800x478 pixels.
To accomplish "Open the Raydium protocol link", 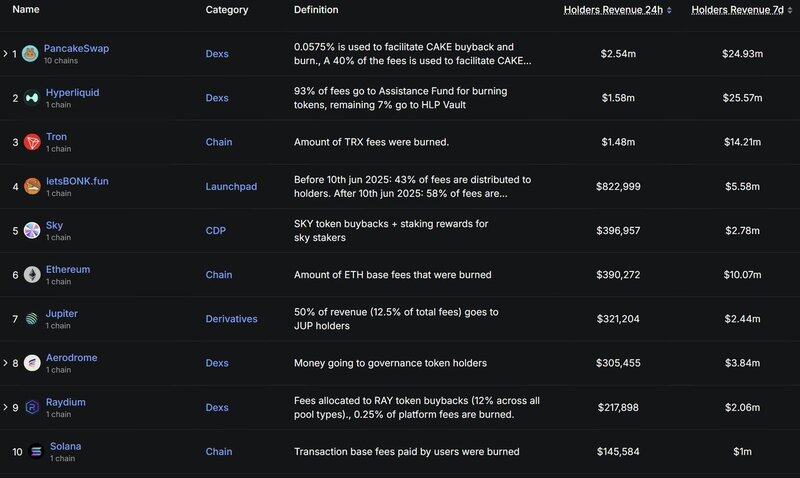I will tap(65, 402).
